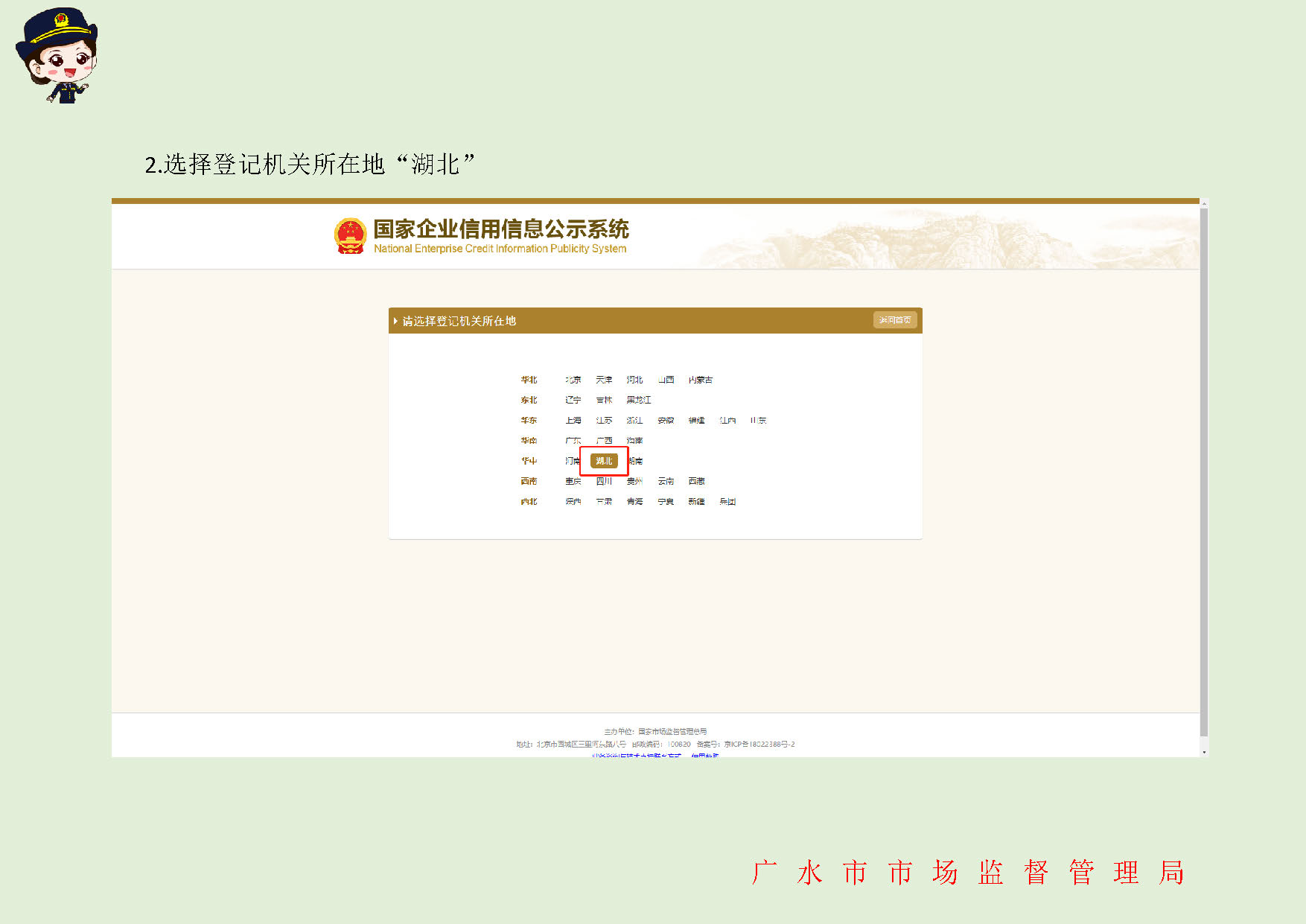Click the 返回首页 button in panel header
This screenshot has width=1306, height=924.
click(x=894, y=320)
